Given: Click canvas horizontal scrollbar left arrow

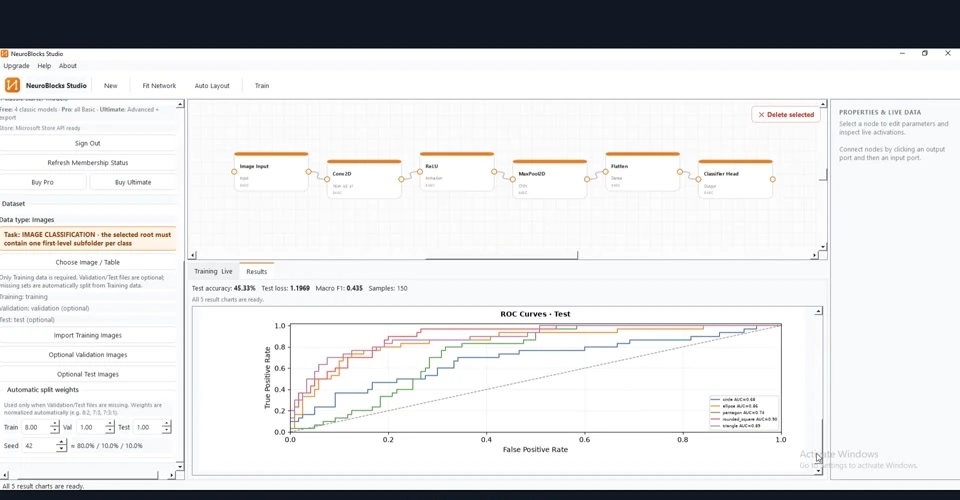Looking at the screenshot, I should pos(193,255).
